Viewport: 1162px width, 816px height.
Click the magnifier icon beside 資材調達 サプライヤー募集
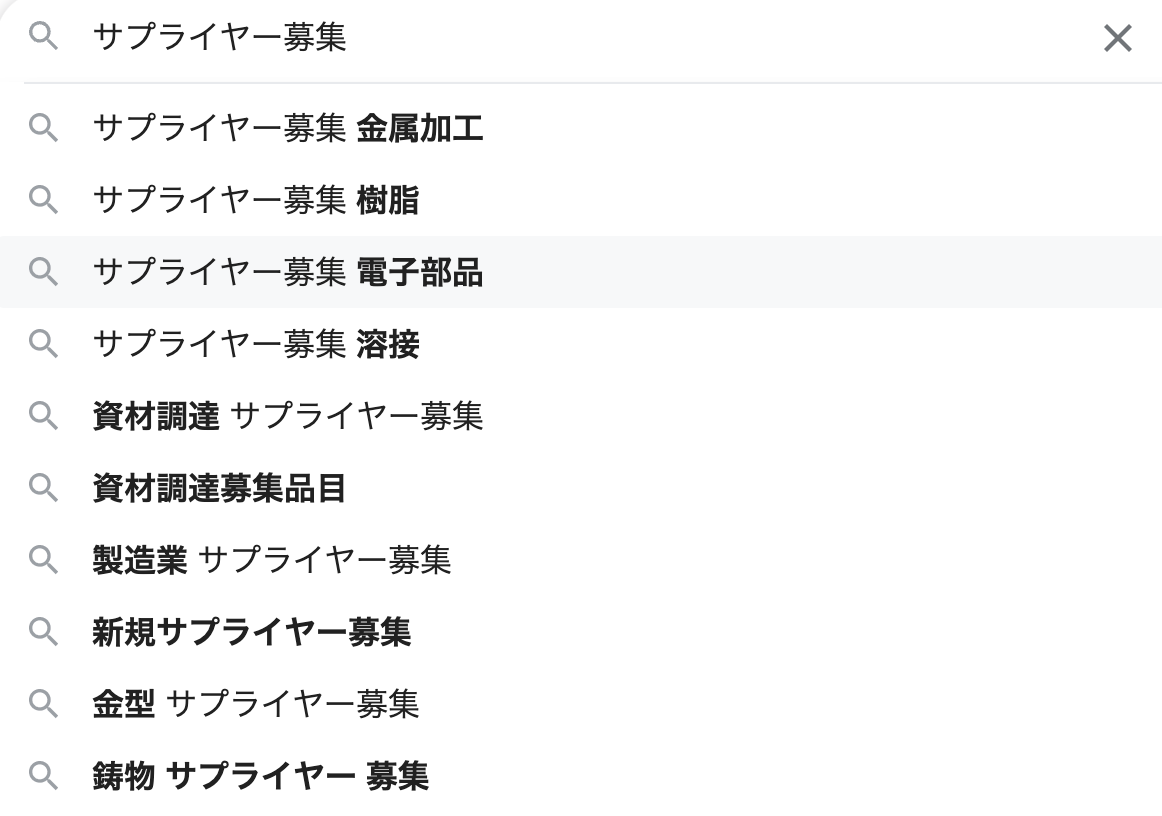(x=44, y=417)
